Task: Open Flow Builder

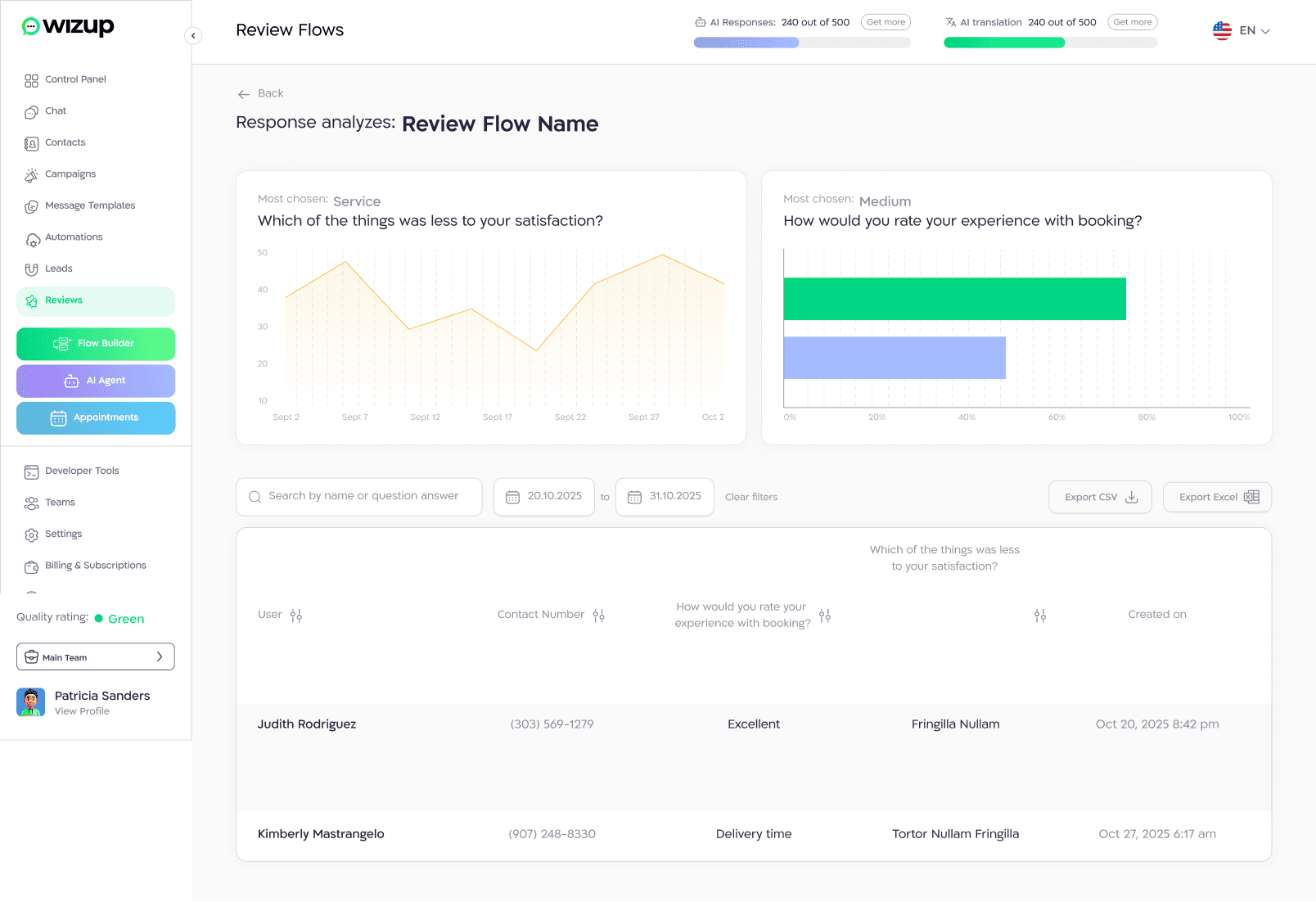Action: pyautogui.click(x=96, y=344)
